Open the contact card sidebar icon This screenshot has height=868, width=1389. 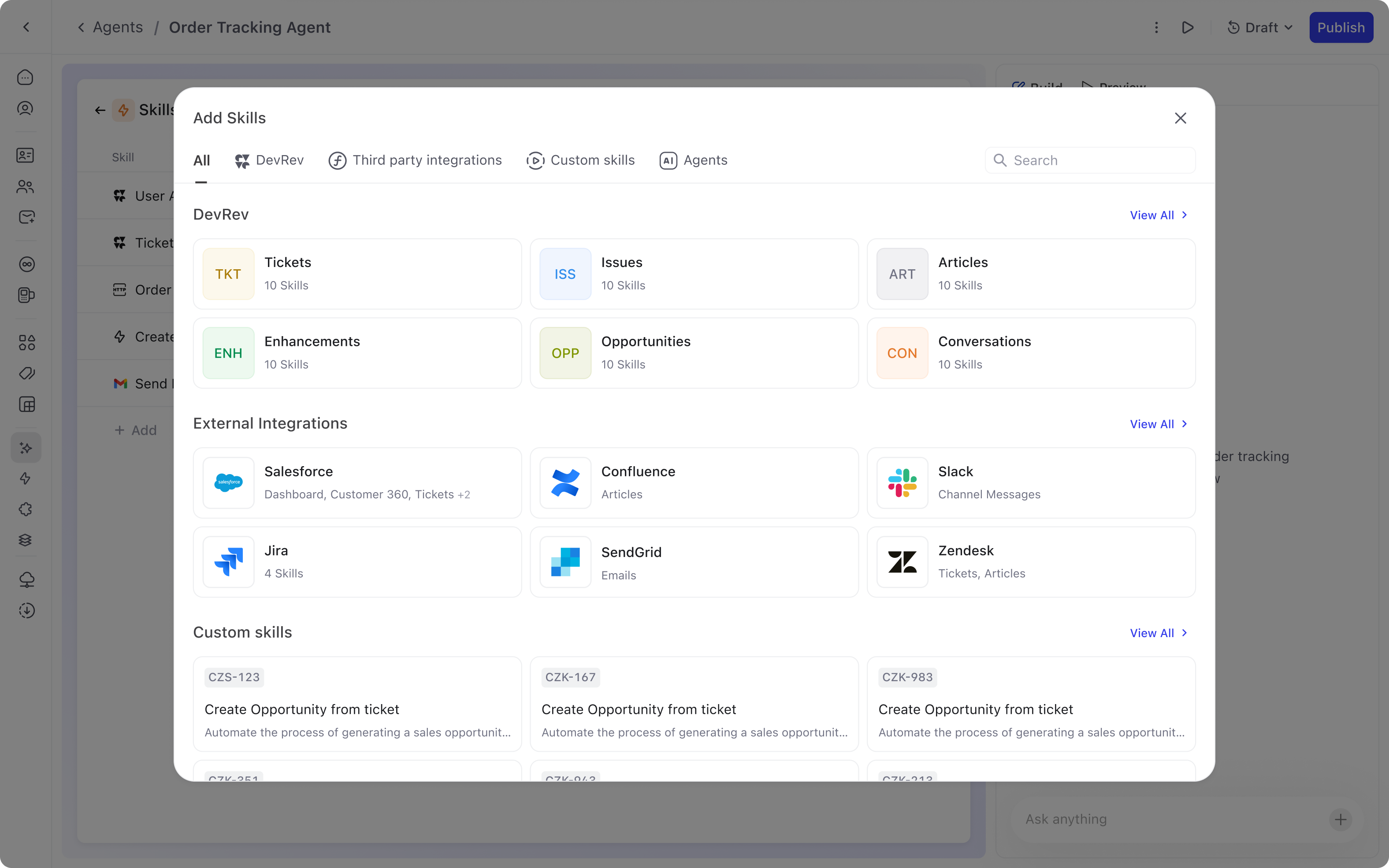25,156
